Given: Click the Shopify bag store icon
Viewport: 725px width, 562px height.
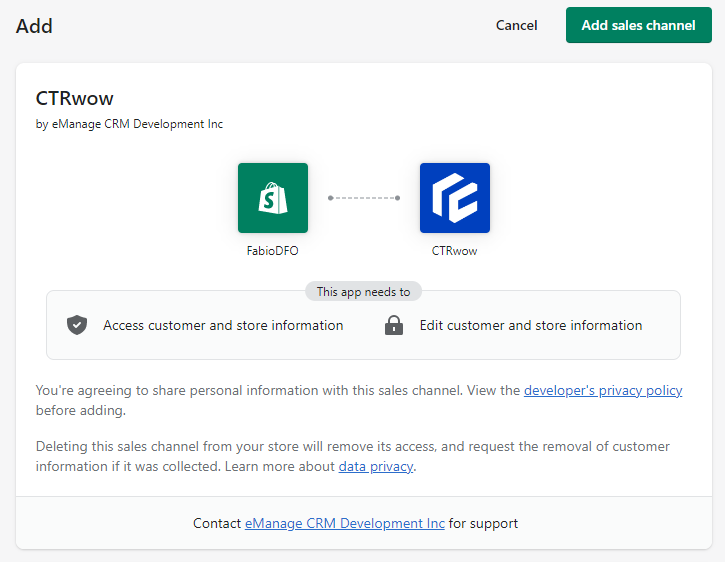Looking at the screenshot, I should [x=273, y=198].
